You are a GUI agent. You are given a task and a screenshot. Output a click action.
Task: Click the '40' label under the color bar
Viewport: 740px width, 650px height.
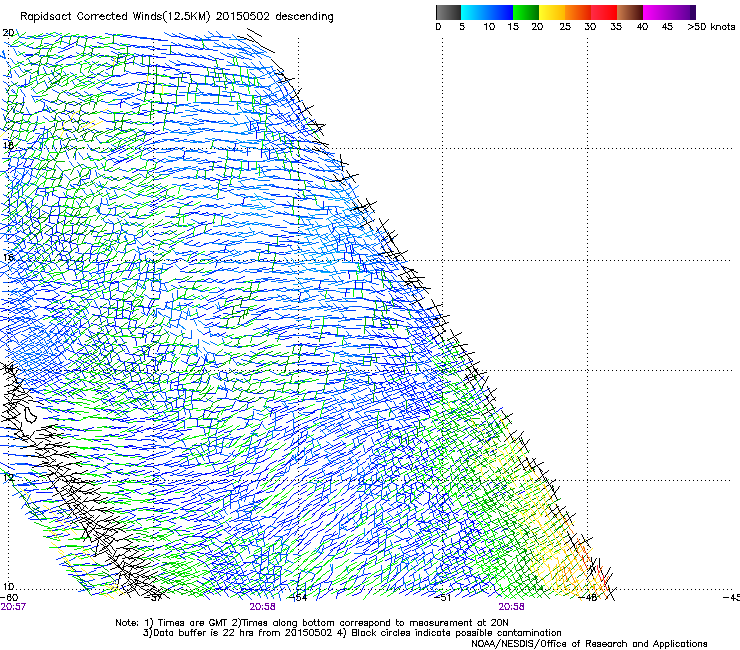point(642,27)
